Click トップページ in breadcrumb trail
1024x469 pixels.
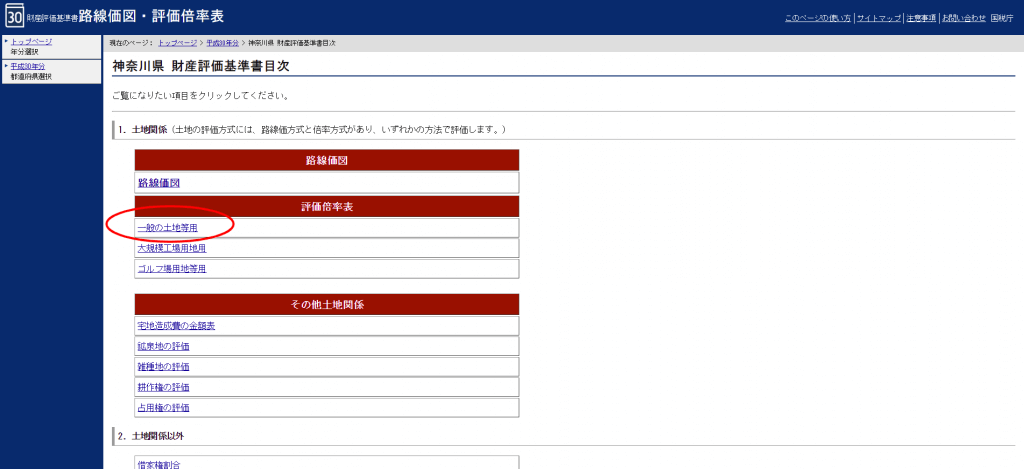177,44
